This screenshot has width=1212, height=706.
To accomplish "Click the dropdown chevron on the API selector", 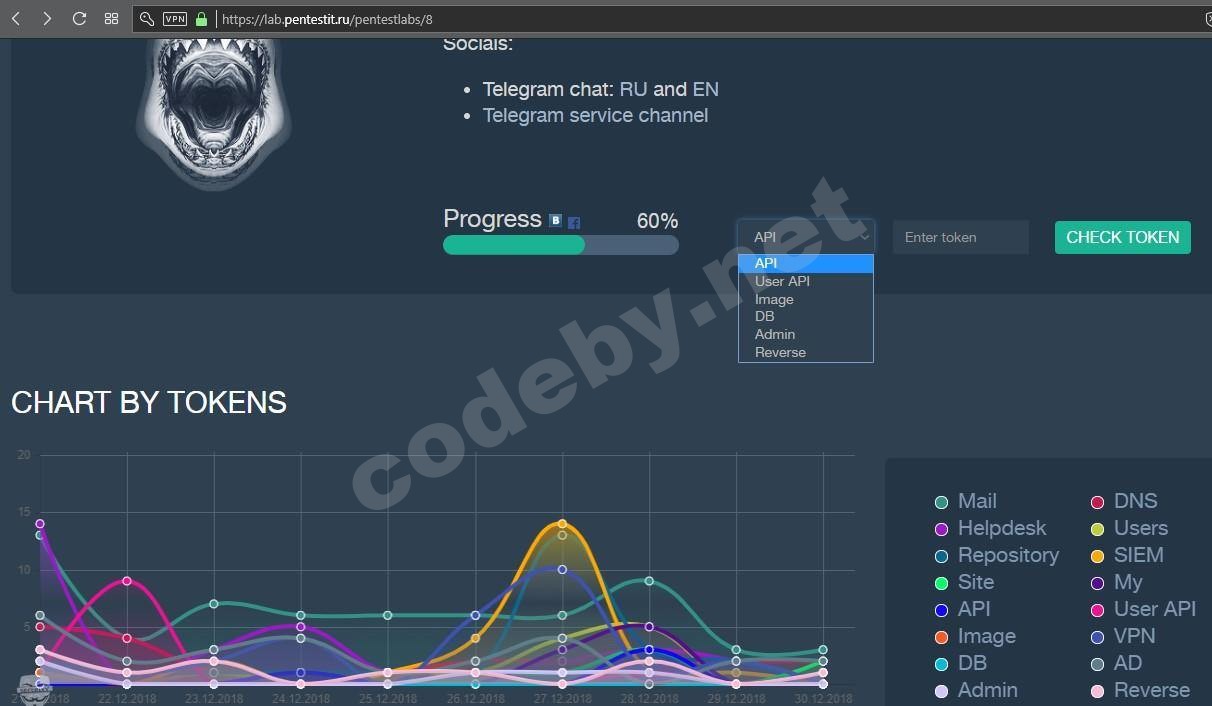I will (x=864, y=237).
